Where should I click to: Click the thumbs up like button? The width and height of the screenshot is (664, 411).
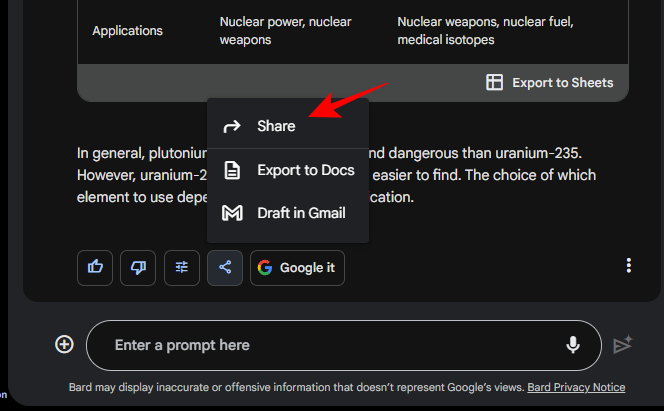[95, 268]
